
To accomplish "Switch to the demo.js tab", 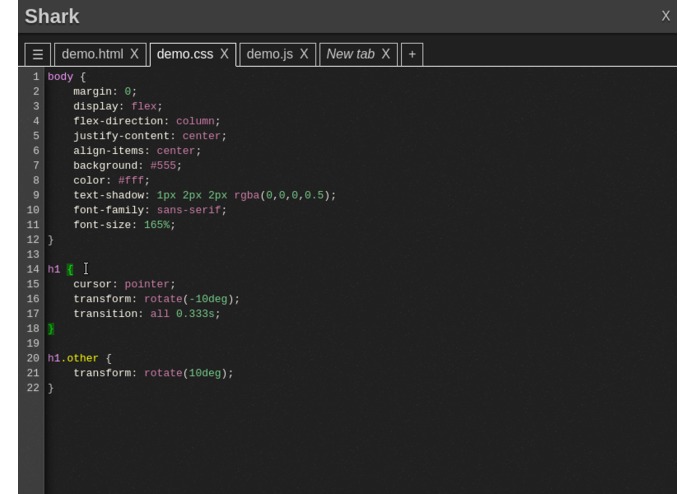I will [269, 54].
